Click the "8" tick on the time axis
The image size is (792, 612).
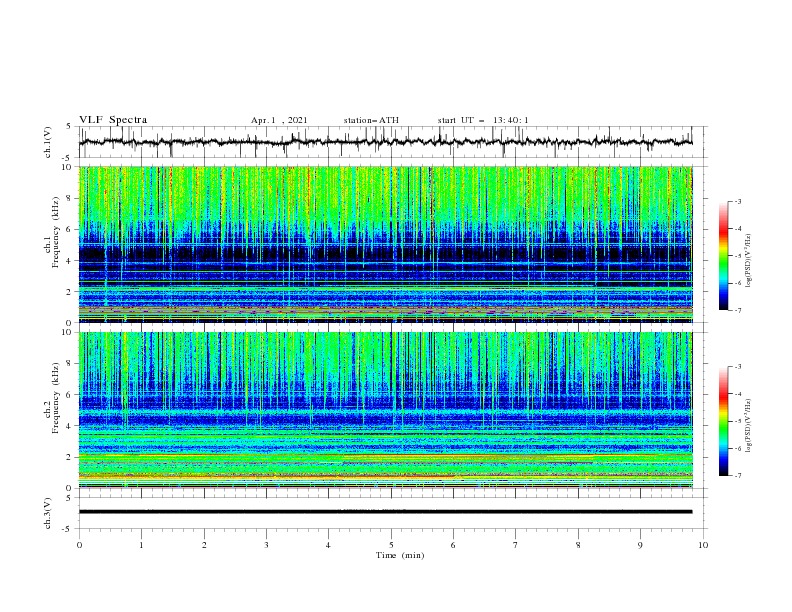pyautogui.click(x=578, y=545)
